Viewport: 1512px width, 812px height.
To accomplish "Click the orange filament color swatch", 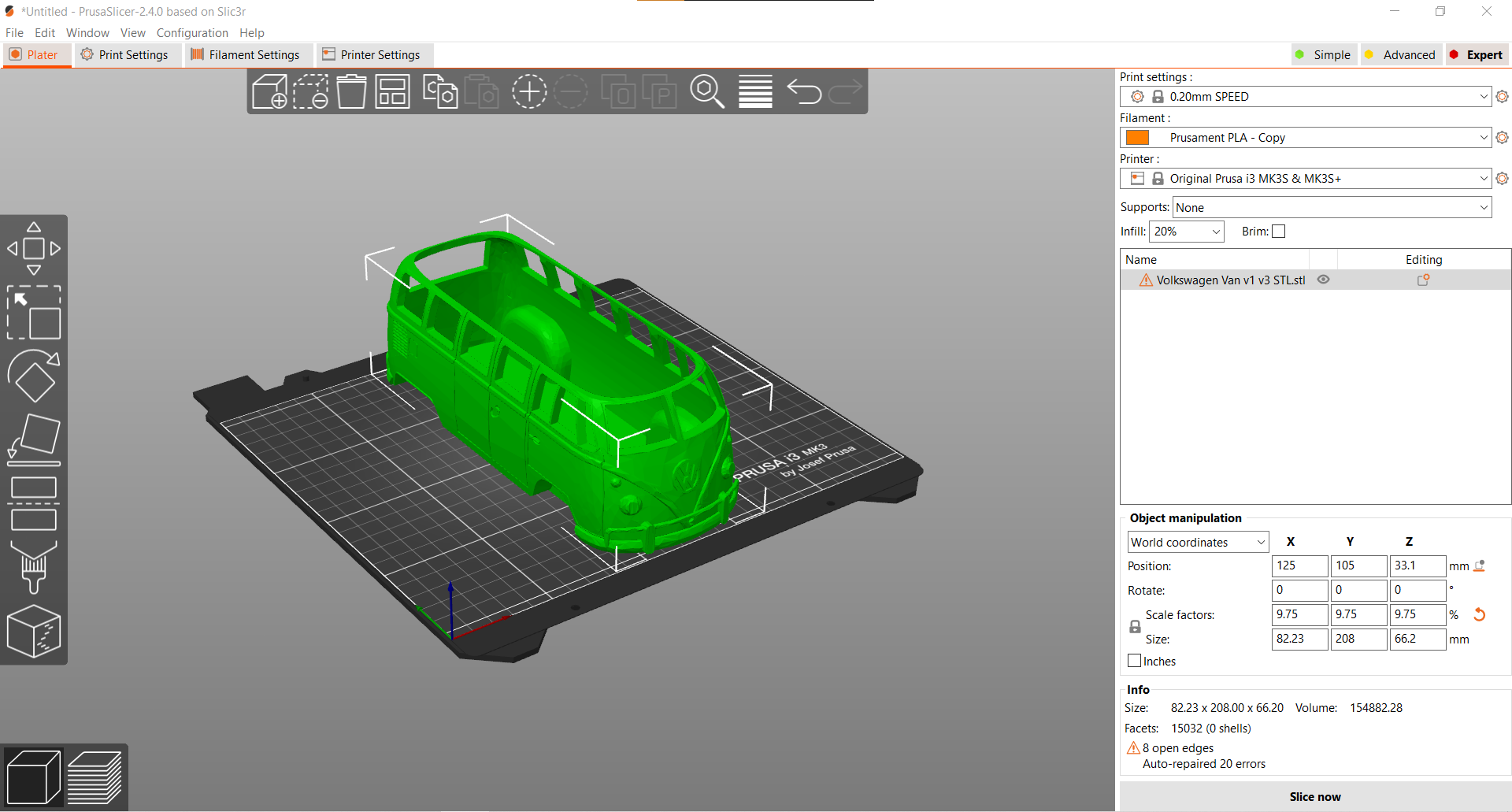I will tap(1137, 138).
